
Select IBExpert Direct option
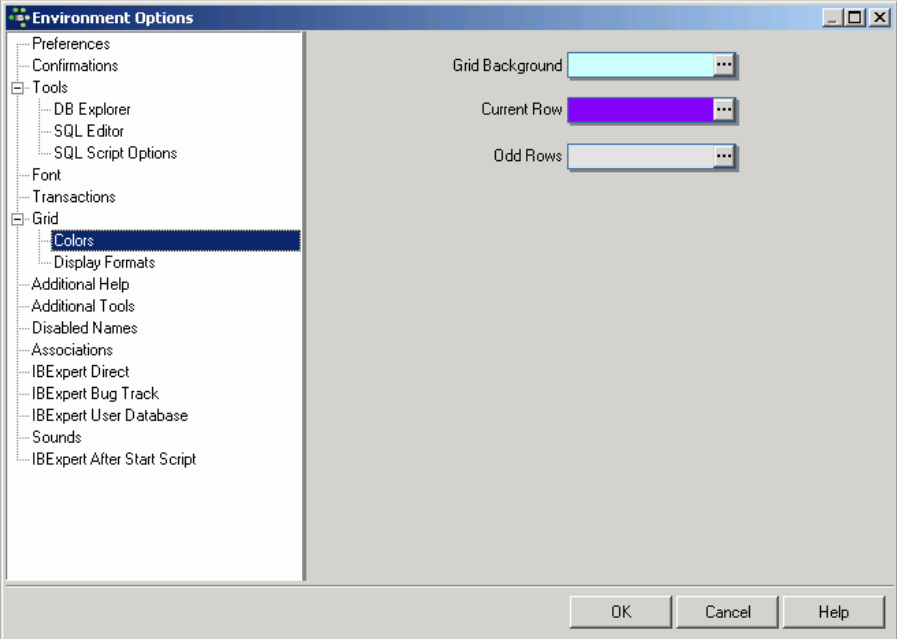[81, 372]
